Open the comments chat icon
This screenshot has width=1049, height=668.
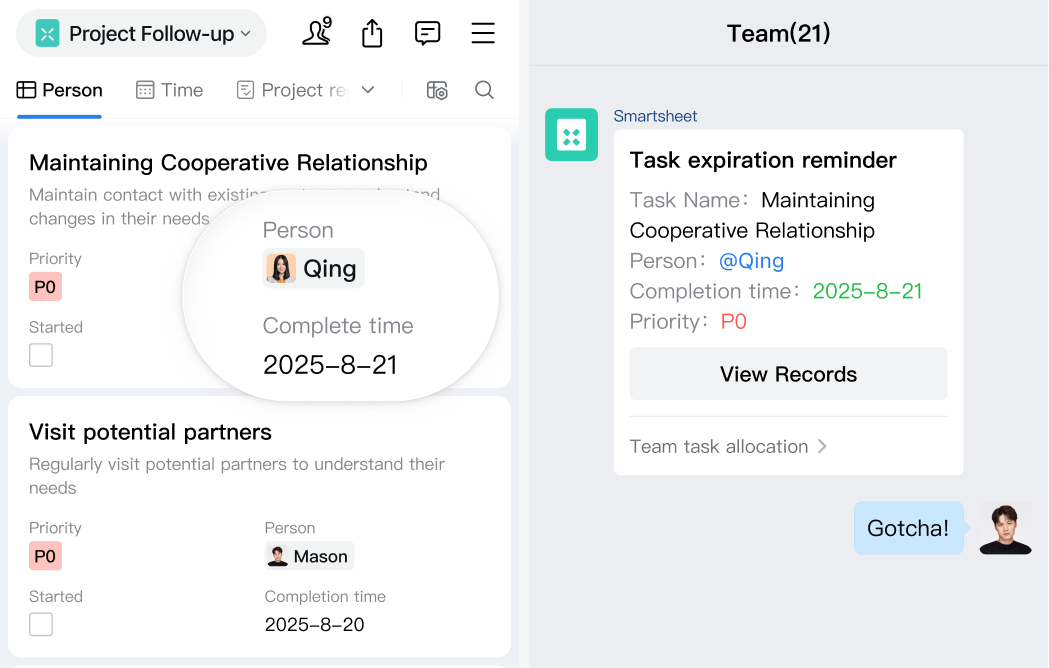point(427,33)
